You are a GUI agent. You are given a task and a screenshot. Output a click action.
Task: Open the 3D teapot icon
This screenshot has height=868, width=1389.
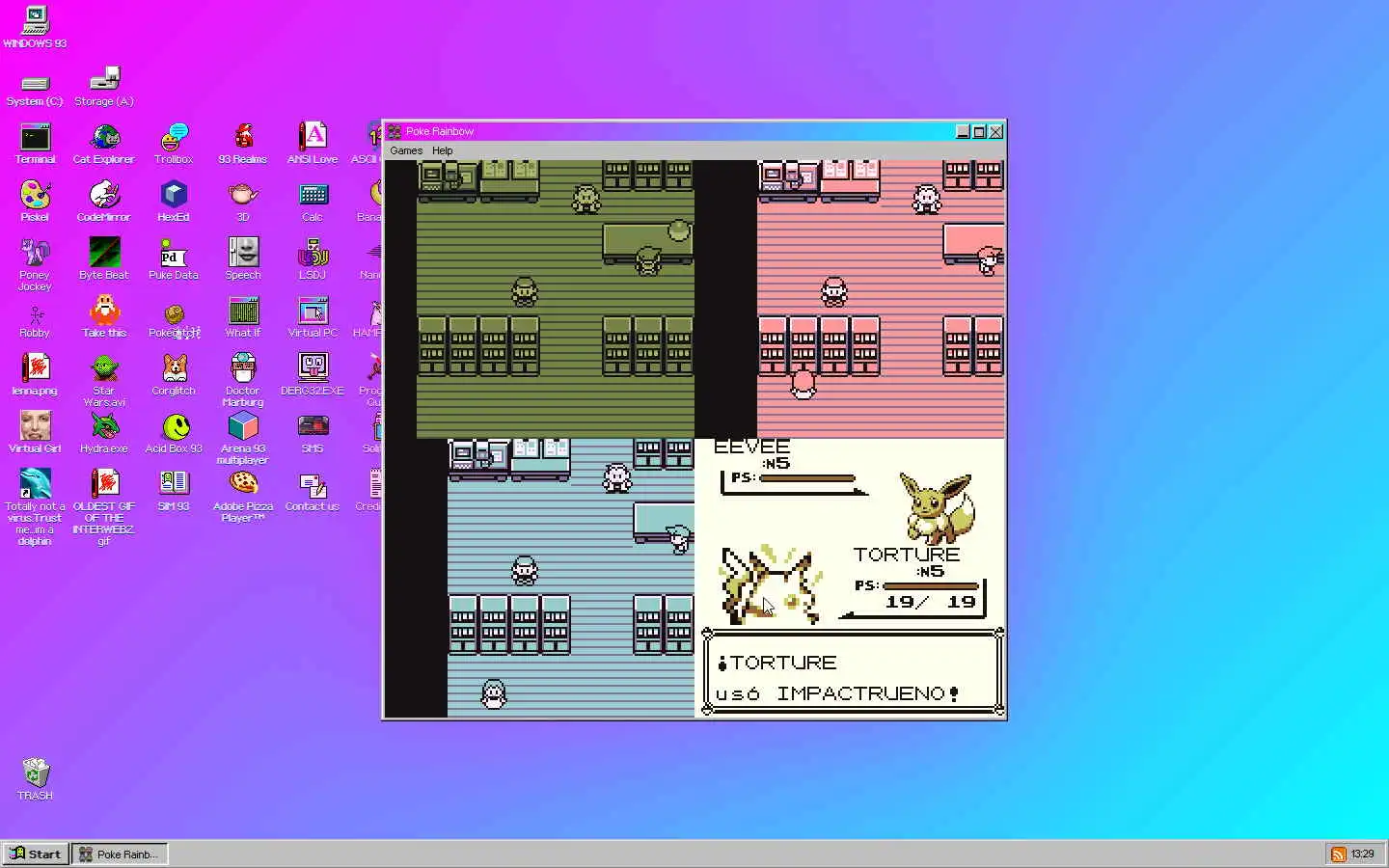(243, 203)
